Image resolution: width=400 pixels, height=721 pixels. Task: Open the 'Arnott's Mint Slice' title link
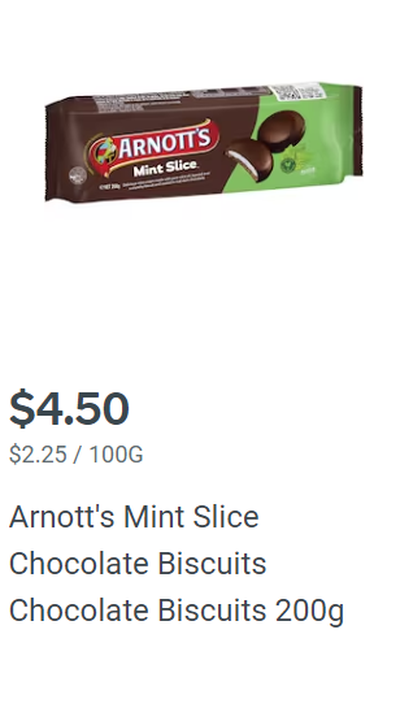click(x=134, y=517)
